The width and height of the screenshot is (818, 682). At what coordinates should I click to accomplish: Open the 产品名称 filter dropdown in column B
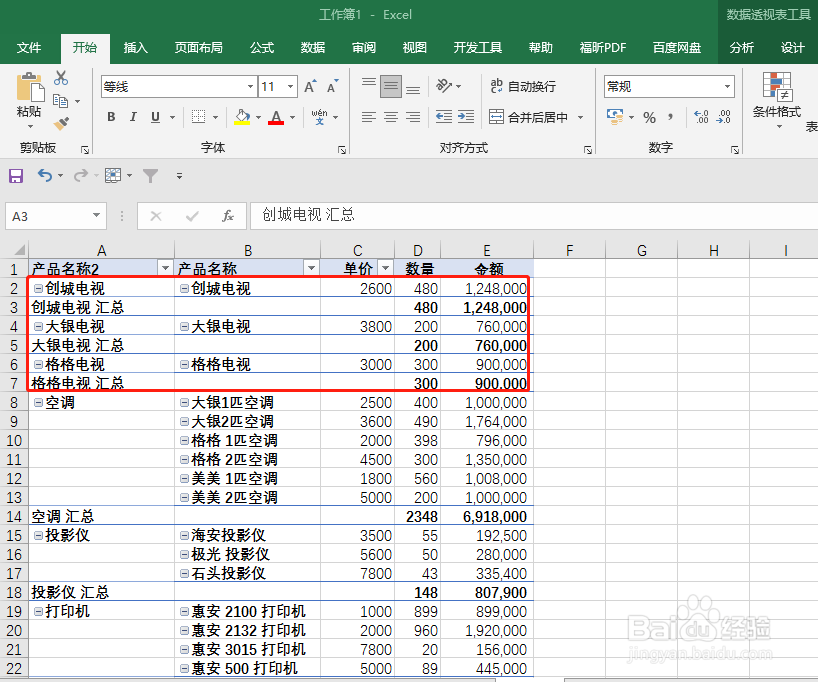(311, 268)
